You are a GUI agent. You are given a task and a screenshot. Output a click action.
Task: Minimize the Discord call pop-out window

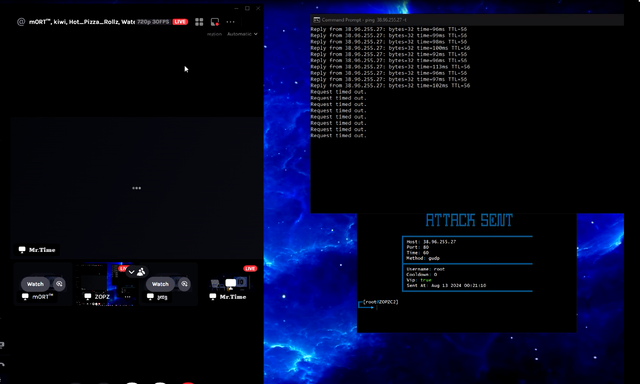coord(237,8)
